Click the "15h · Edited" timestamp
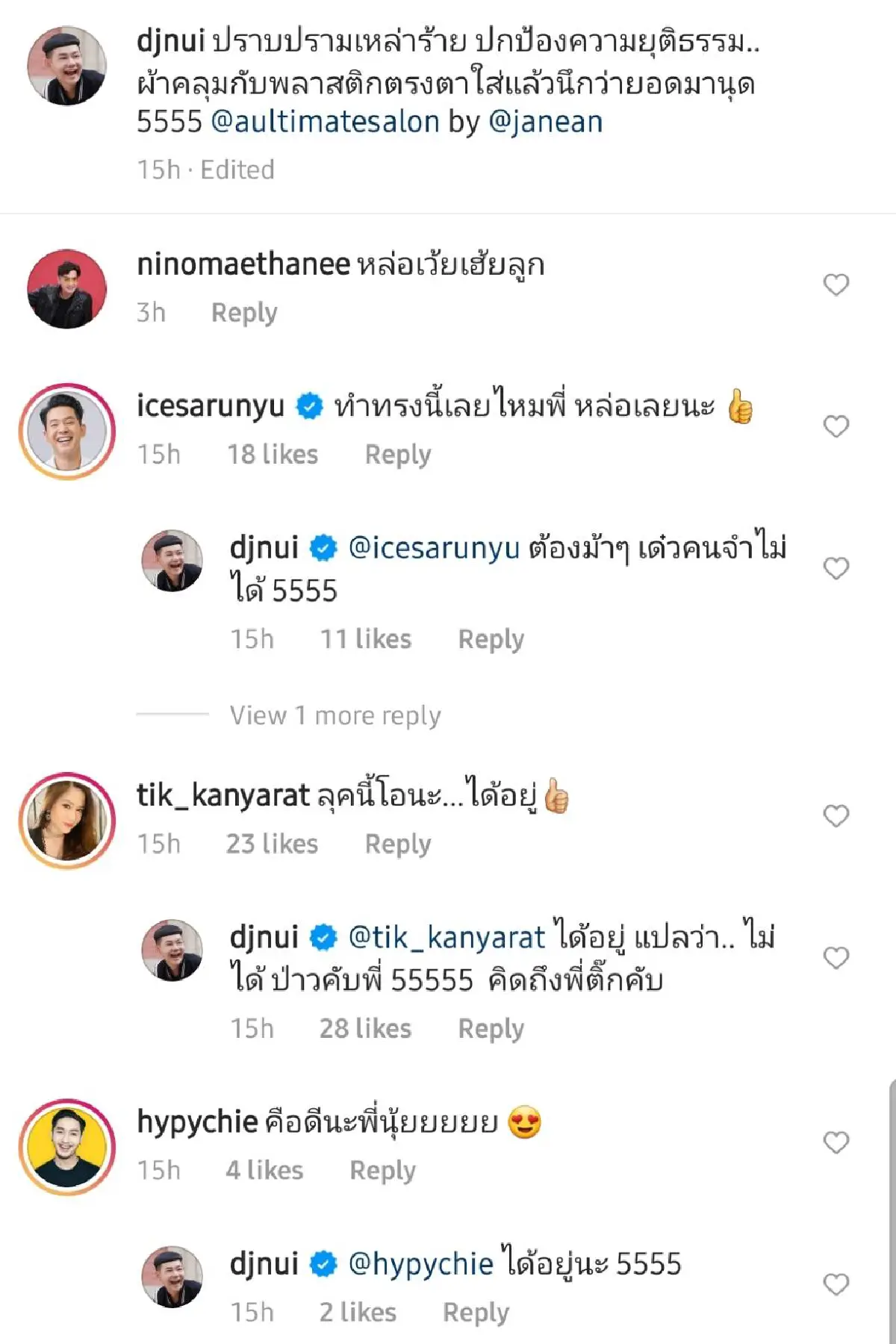 [204, 169]
